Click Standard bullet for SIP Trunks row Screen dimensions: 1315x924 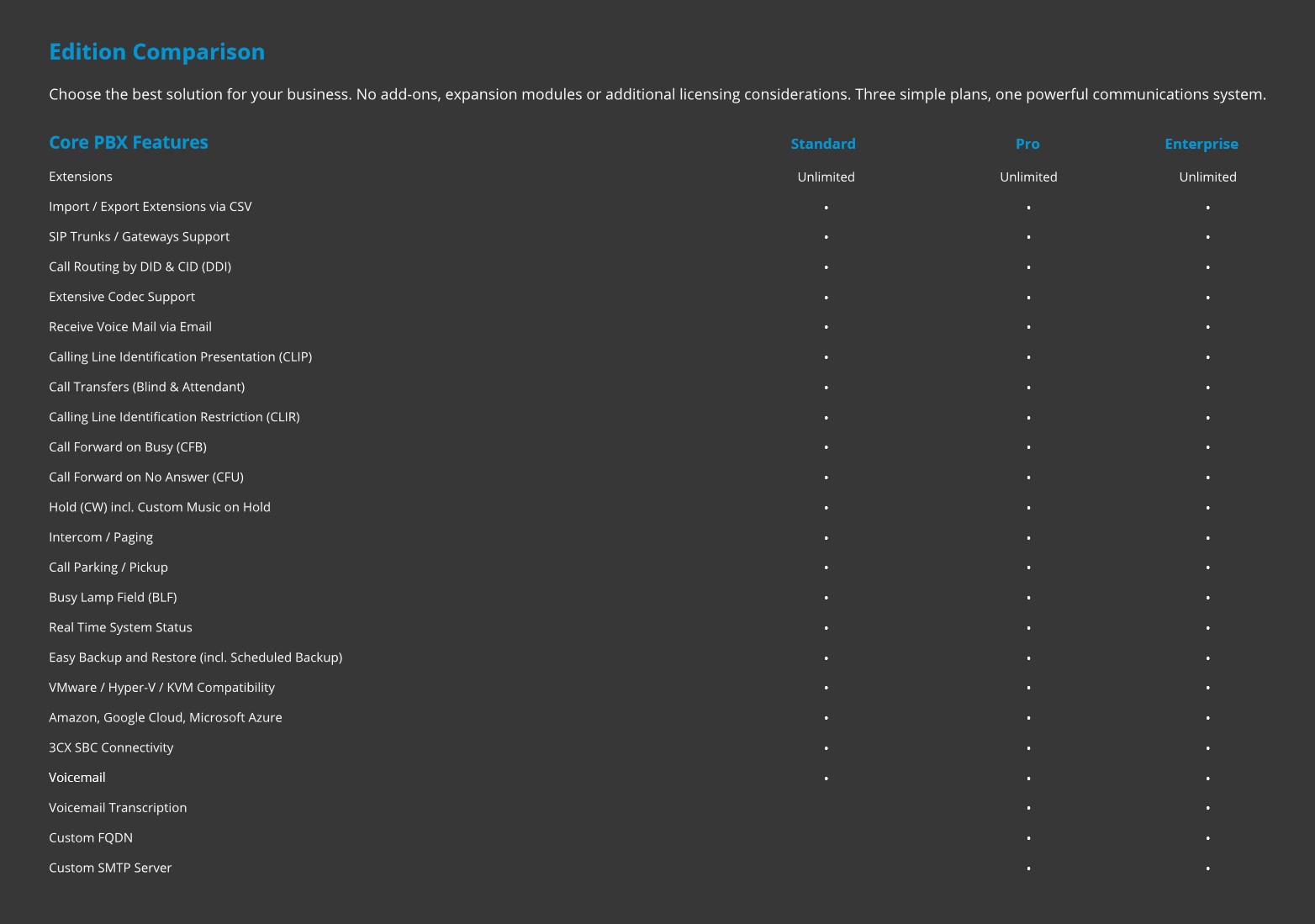point(826,237)
